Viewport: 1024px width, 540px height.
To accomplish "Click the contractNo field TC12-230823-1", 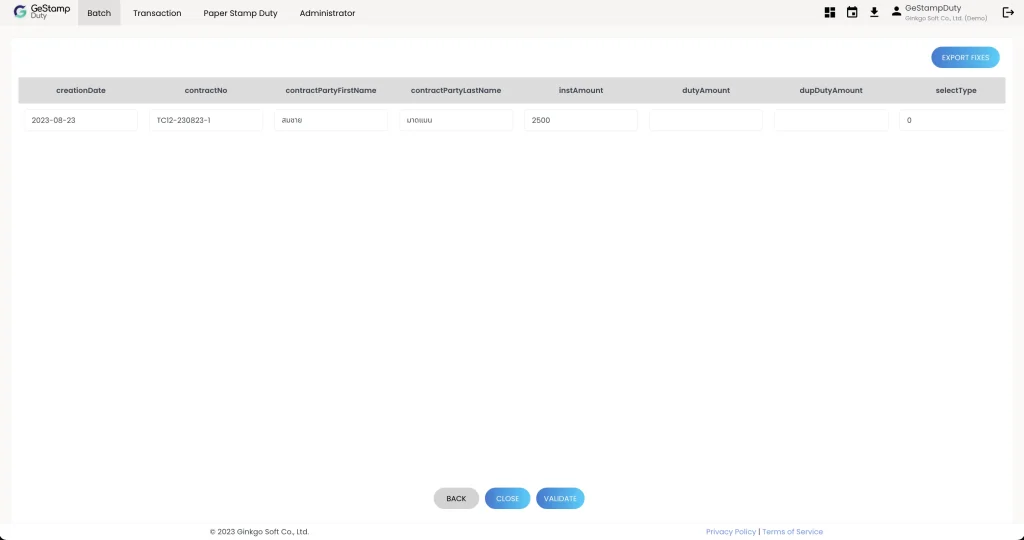I will [205, 120].
